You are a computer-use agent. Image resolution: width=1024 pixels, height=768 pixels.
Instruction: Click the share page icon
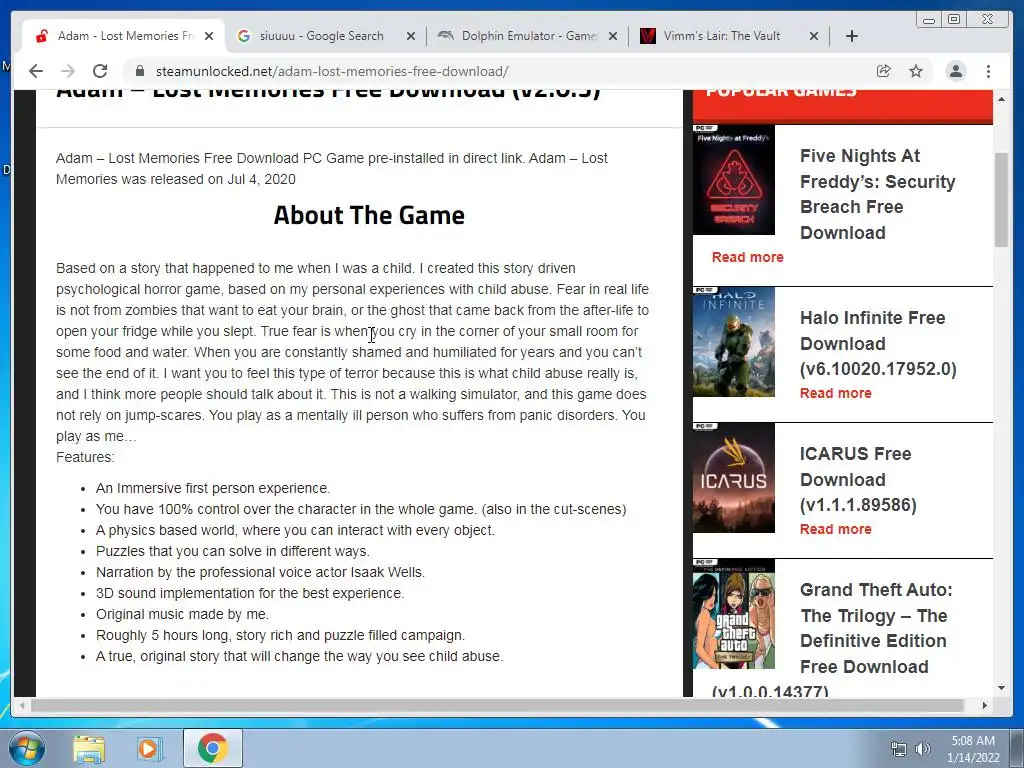pyautogui.click(x=884, y=71)
